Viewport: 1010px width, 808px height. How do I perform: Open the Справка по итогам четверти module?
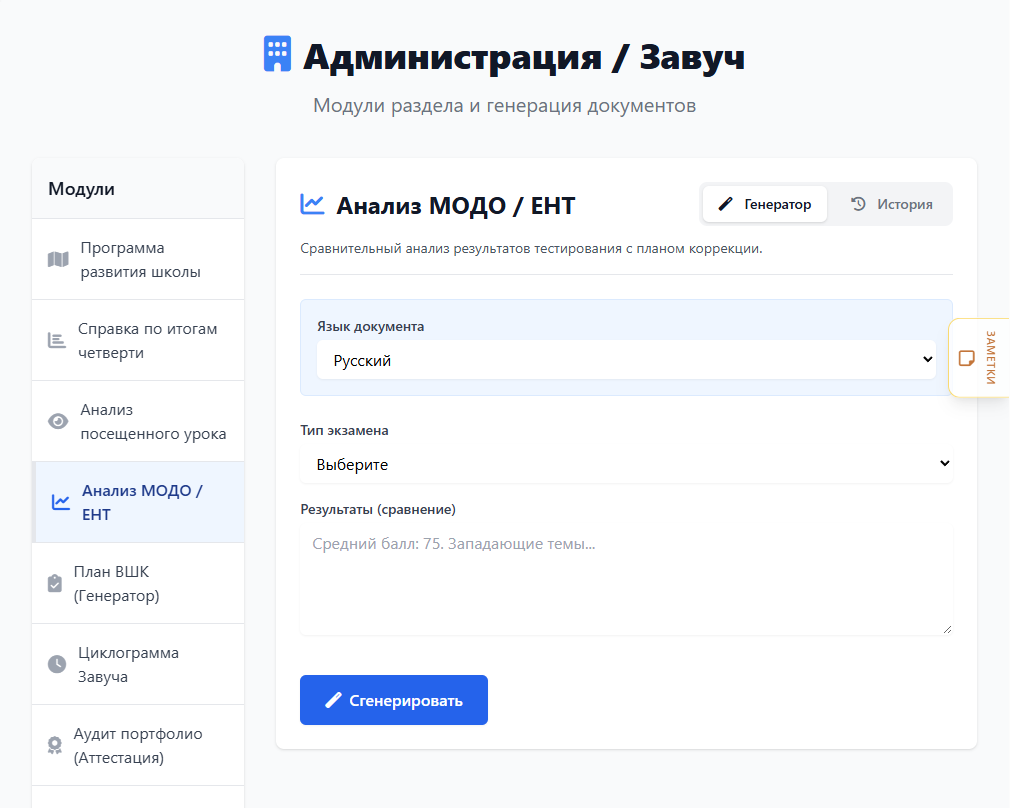tap(138, 340)
